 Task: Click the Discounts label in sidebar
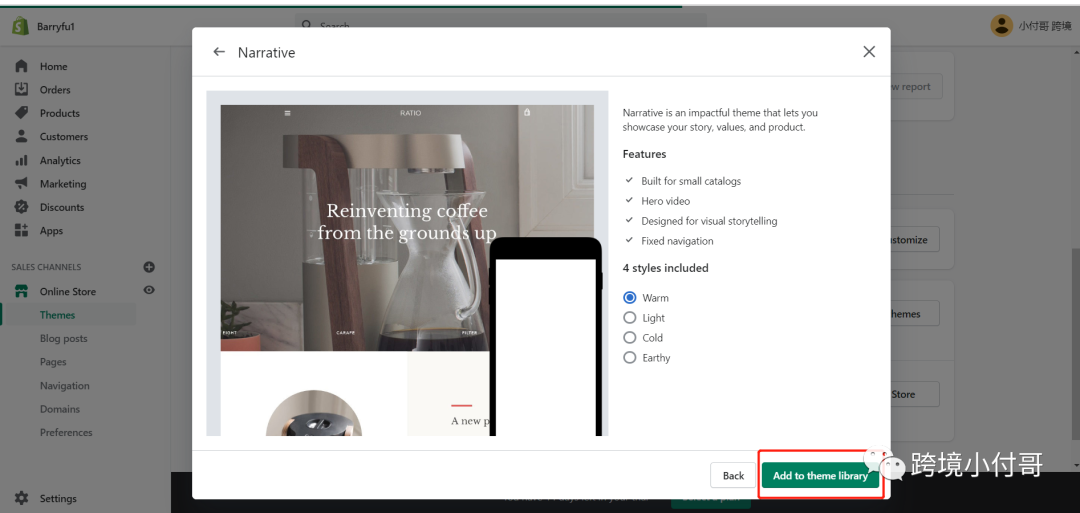click(62, 207)
